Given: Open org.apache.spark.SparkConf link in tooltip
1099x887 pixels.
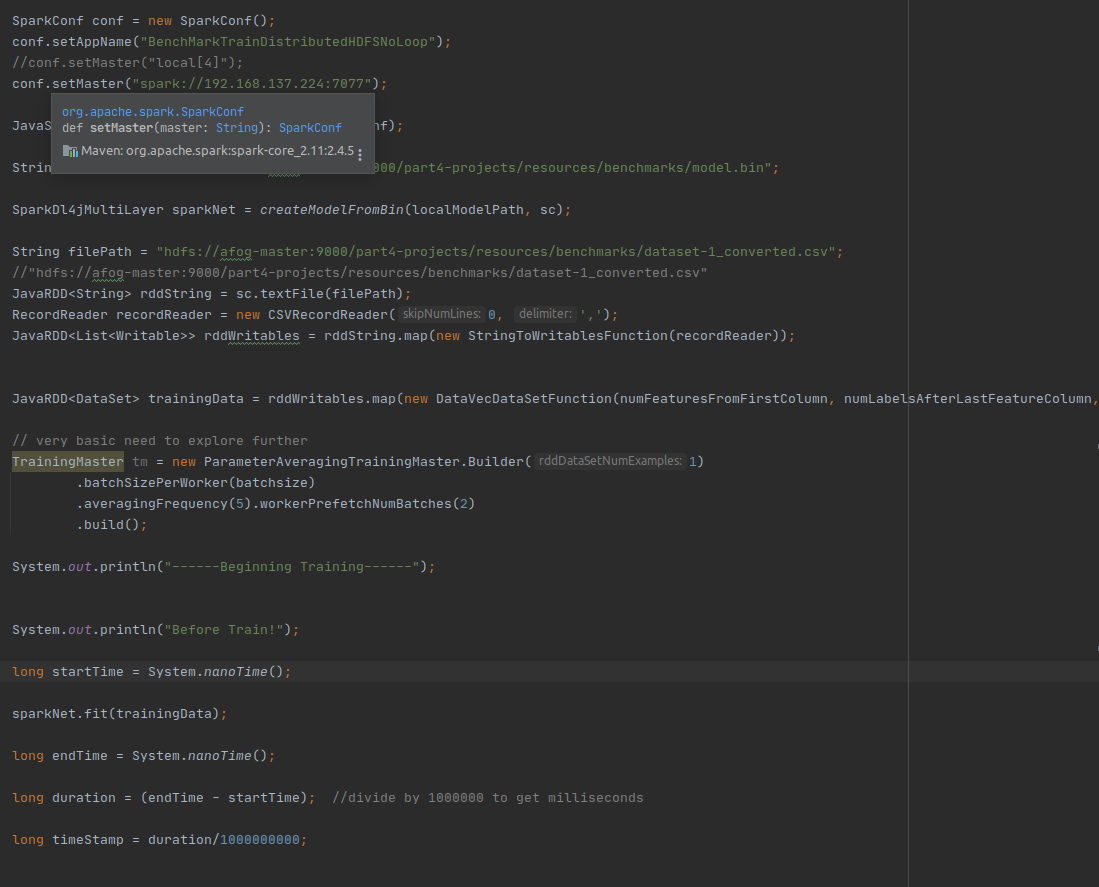Looking at the screenshot, I should [x=153, y=111].
